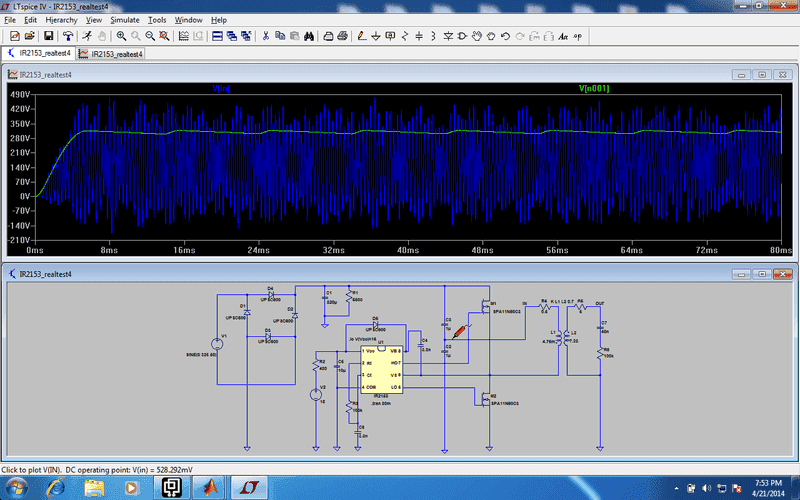Select the SPICE directive '.op' tool
Image resolution: width=800 pixels, height=500 pixels.
(577, 36)
